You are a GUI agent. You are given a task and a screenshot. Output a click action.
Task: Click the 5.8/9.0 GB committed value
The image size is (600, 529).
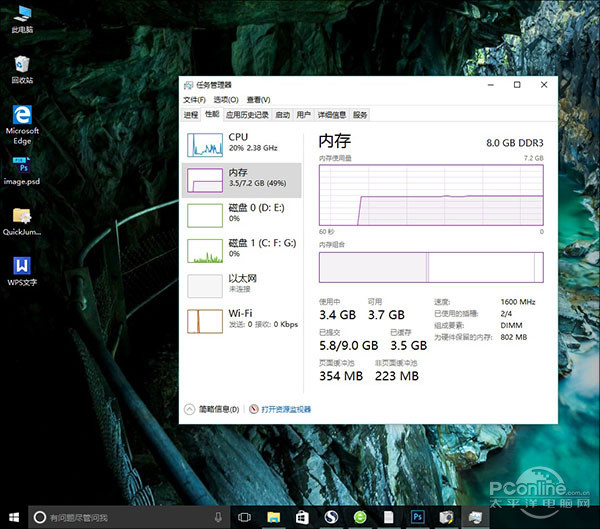coord(349,346)
